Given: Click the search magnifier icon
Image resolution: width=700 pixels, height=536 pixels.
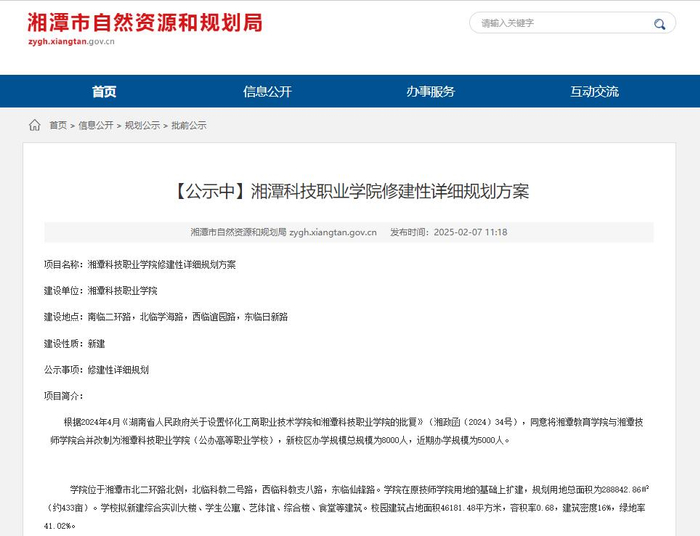Looking at the screenshot, I should click(x=659, y=24).
